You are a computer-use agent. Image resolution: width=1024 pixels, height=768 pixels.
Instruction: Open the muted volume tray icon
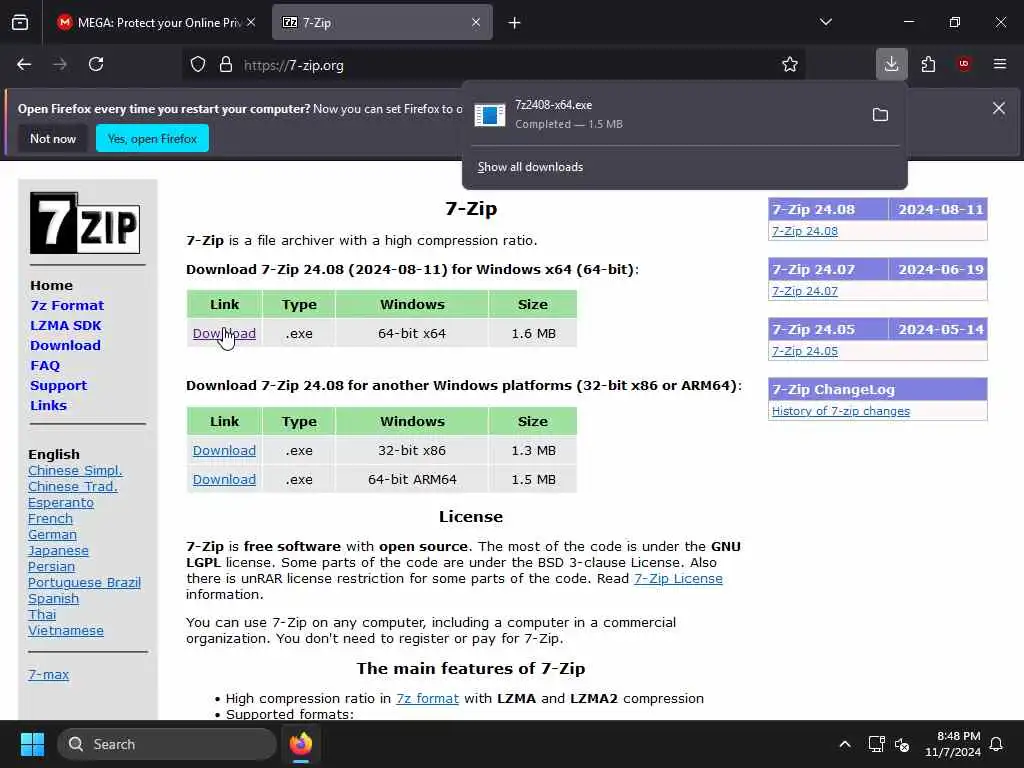click(x=902, y=744)
